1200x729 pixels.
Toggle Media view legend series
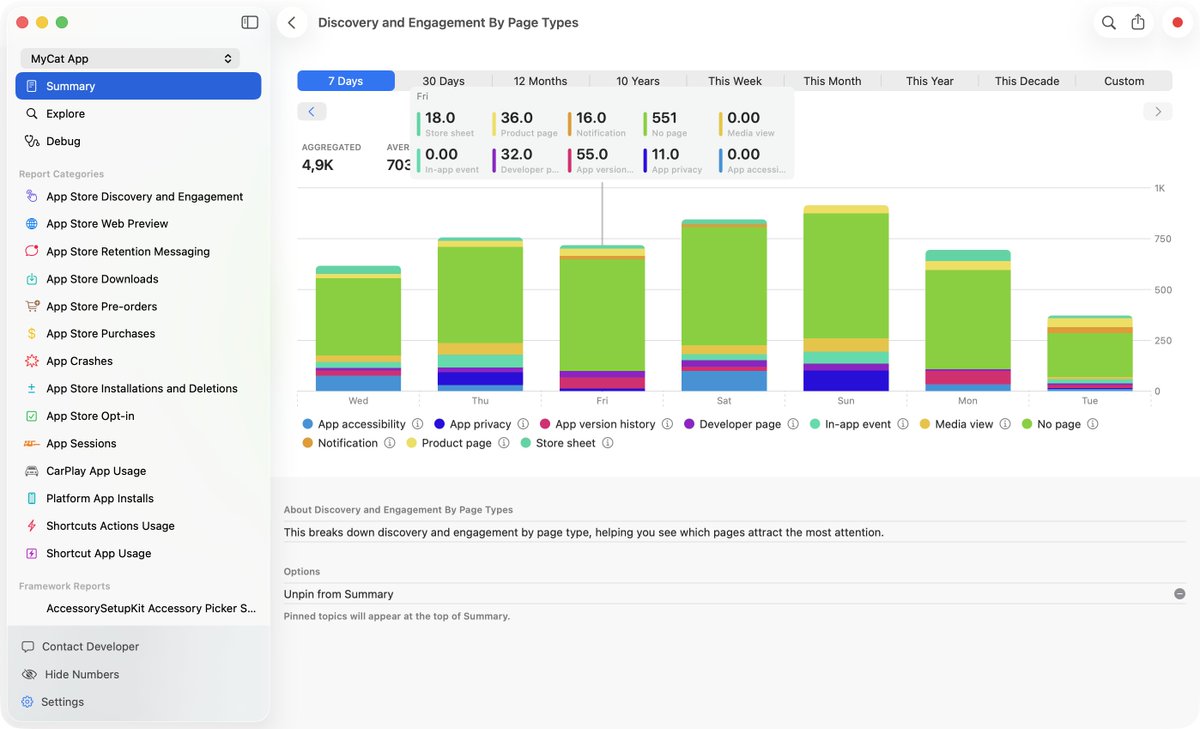pos(957,424)
